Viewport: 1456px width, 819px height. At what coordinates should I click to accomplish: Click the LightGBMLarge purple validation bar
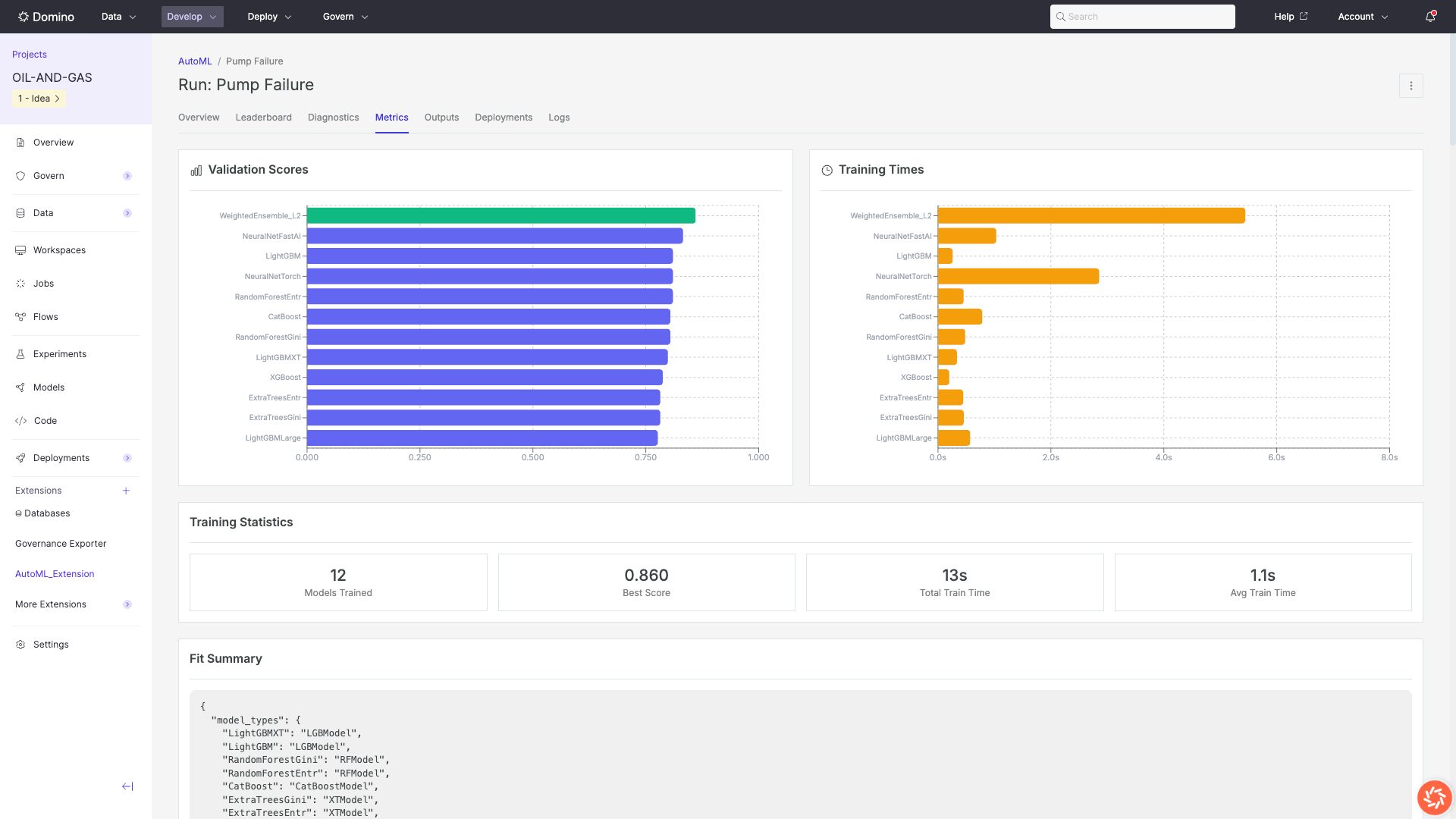482,438
